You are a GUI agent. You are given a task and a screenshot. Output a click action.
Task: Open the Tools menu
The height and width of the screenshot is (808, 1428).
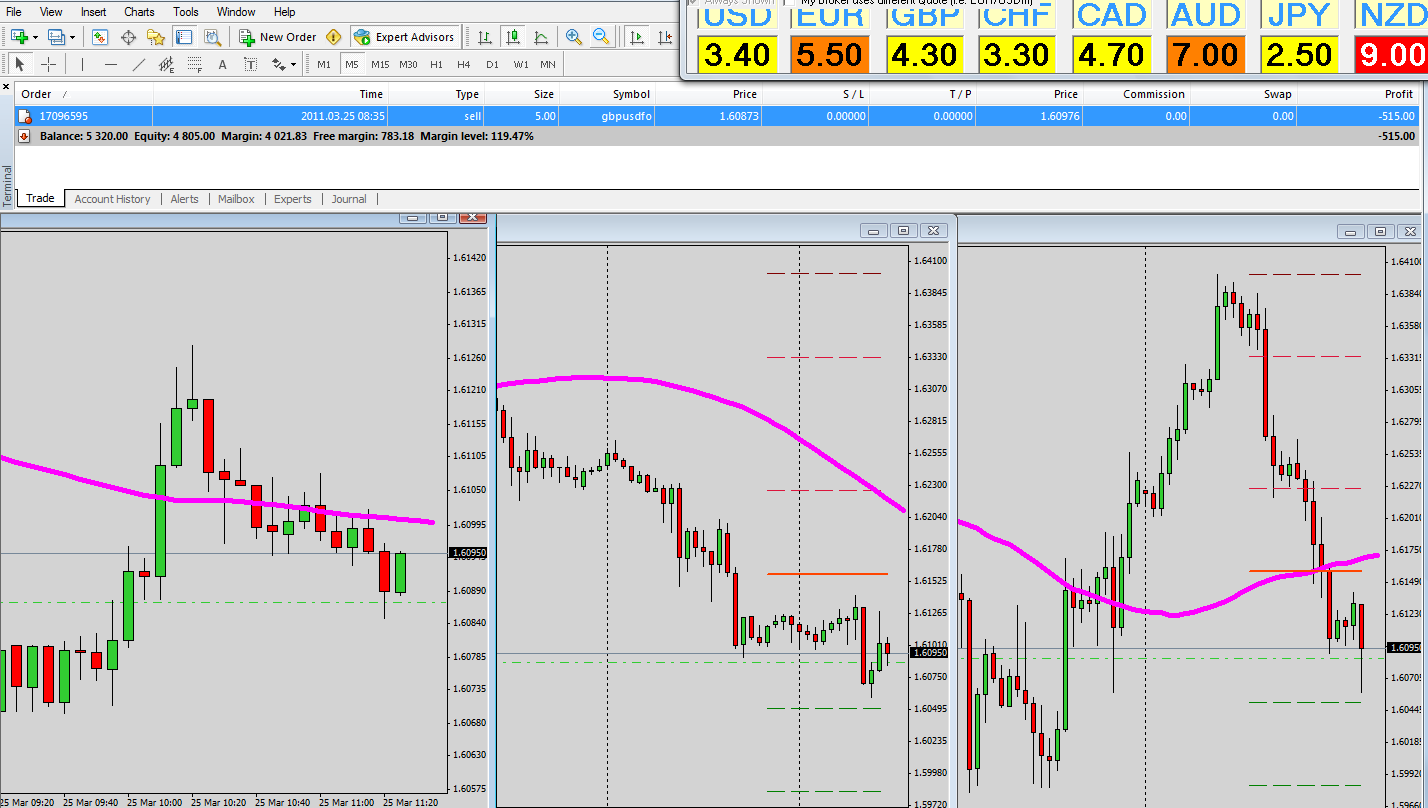coord(186,12)
